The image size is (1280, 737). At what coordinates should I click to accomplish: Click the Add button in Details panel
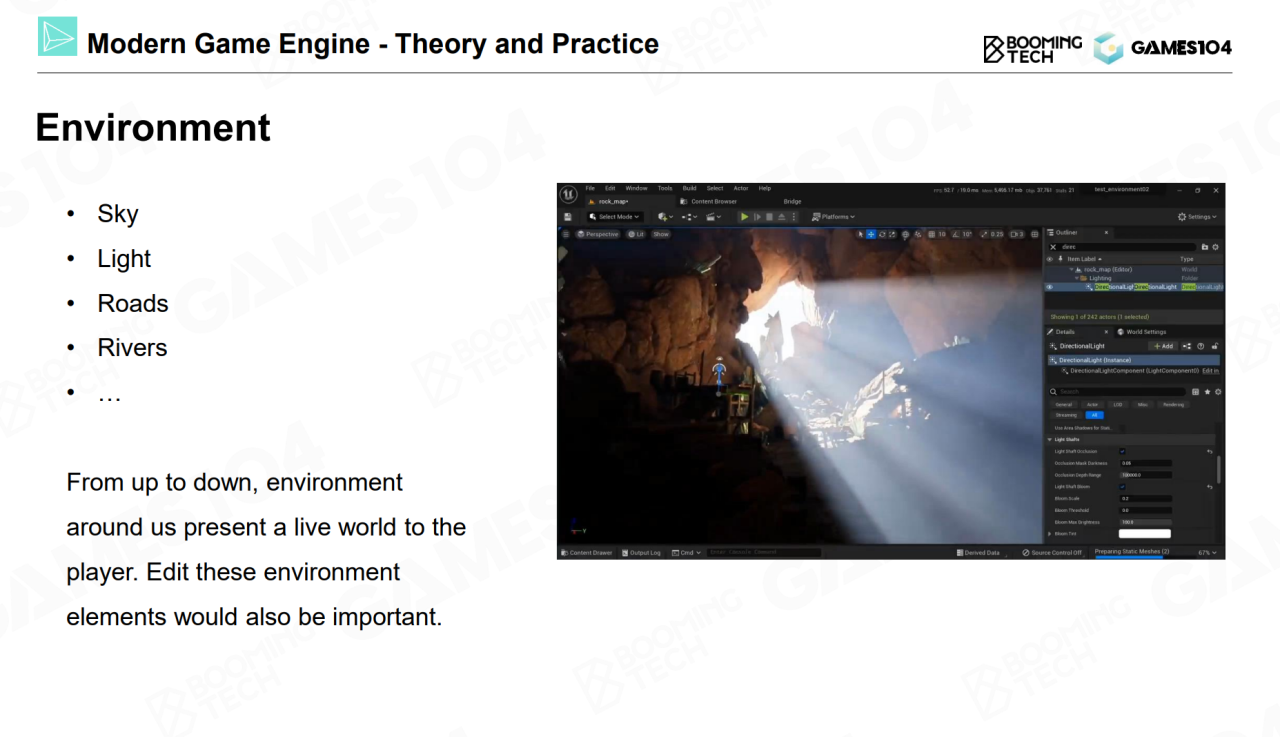point(1163,346)
